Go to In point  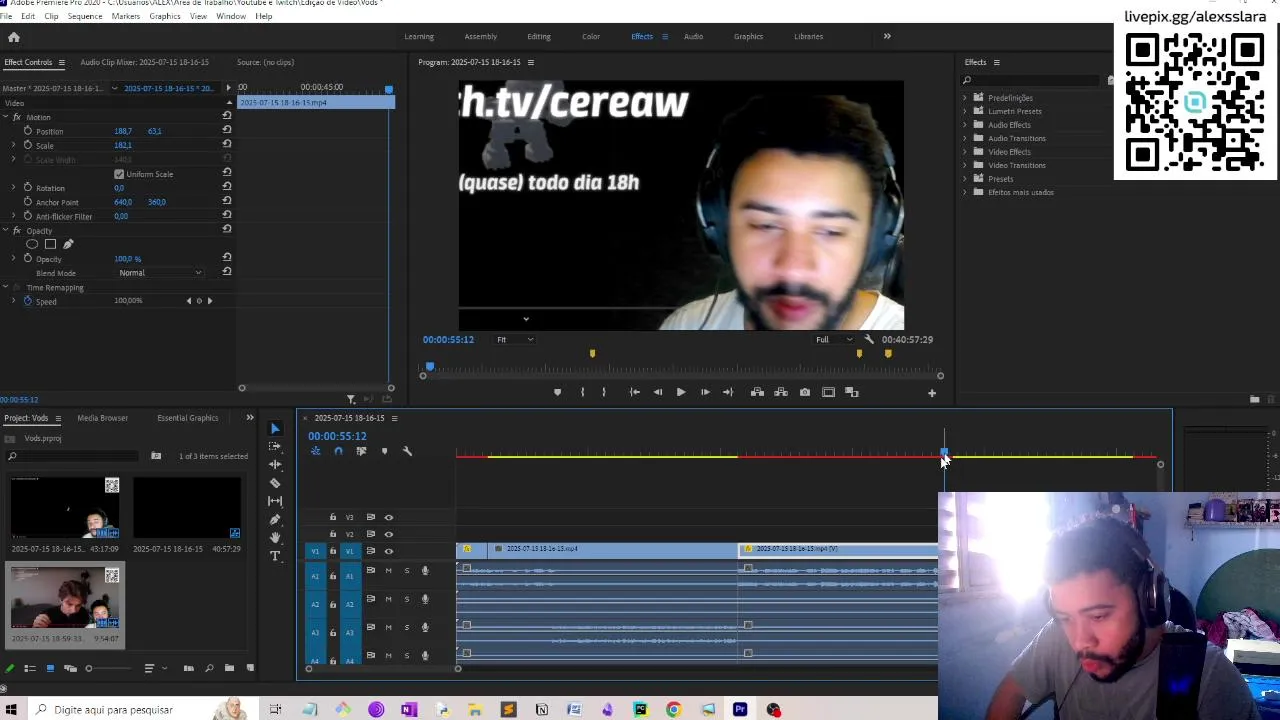tap(634, 392)
